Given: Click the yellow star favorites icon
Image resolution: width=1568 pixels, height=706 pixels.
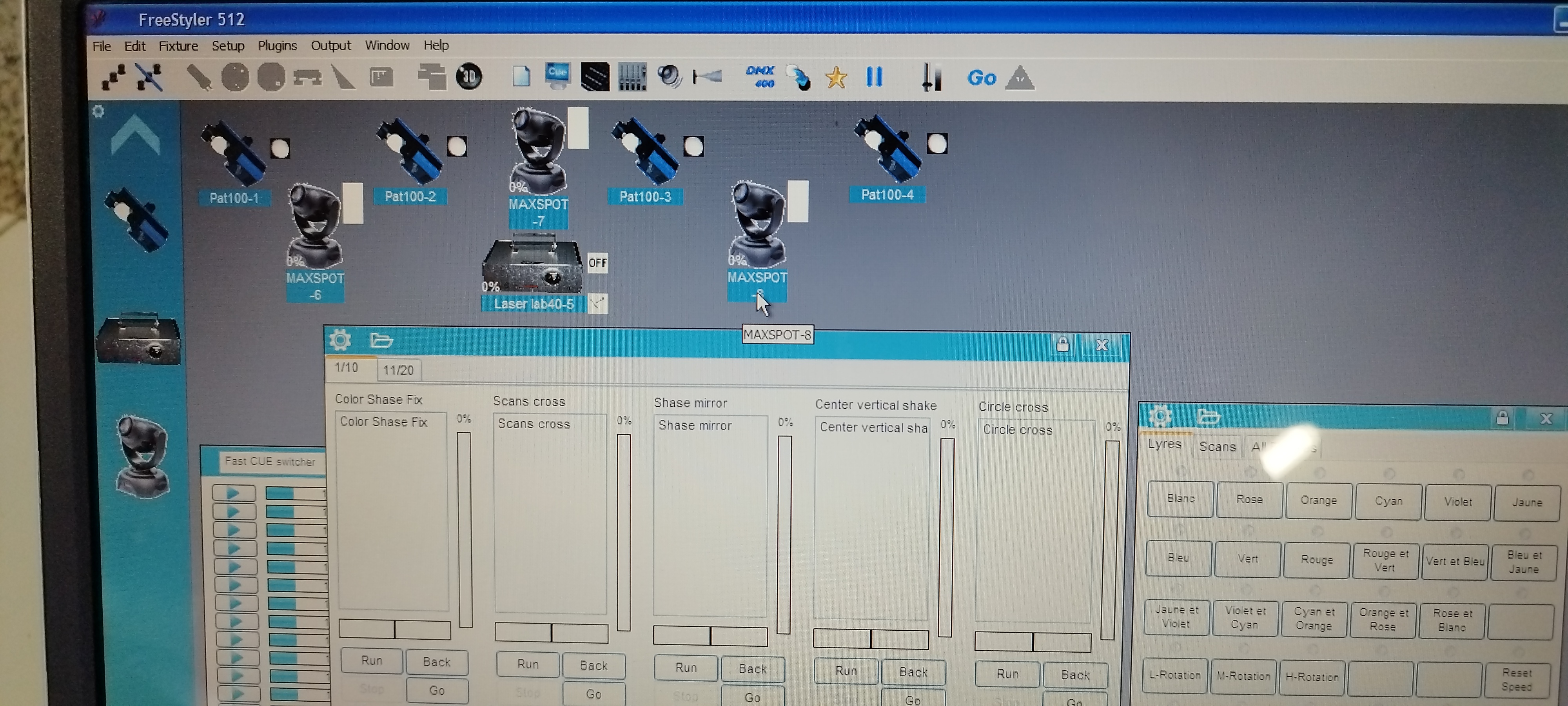Looking at the screenshot, I should point(836,78).
